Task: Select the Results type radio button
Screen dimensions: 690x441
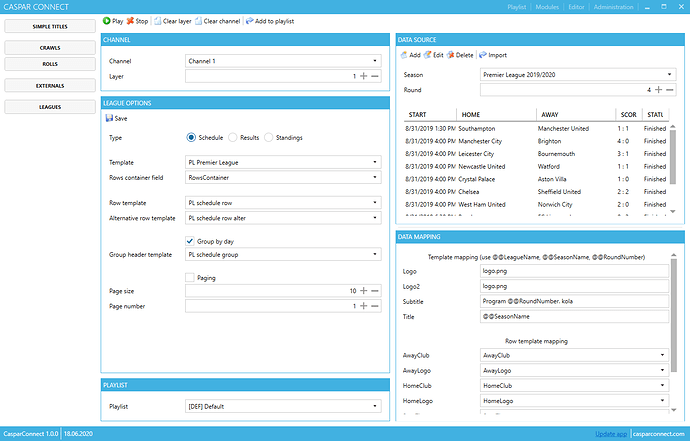Action: tap(233, 137)
